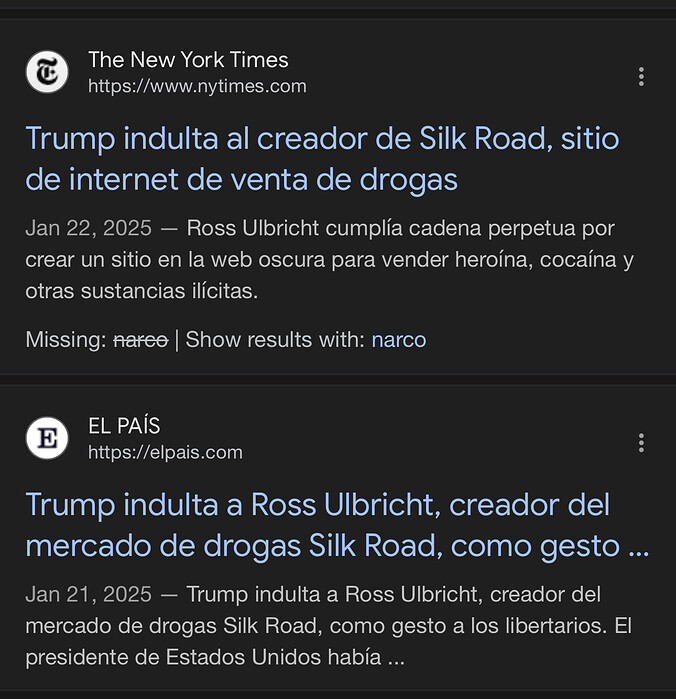Viewport: 676px width, 699px height.
Task: Click the 'Jan 22, 2025' result date
Action: tap(88, 228)
